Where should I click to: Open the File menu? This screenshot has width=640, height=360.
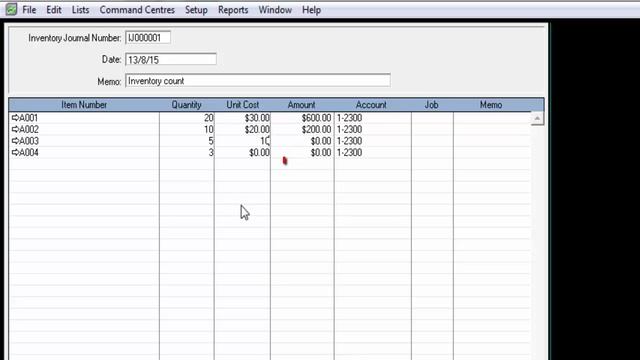29,10
